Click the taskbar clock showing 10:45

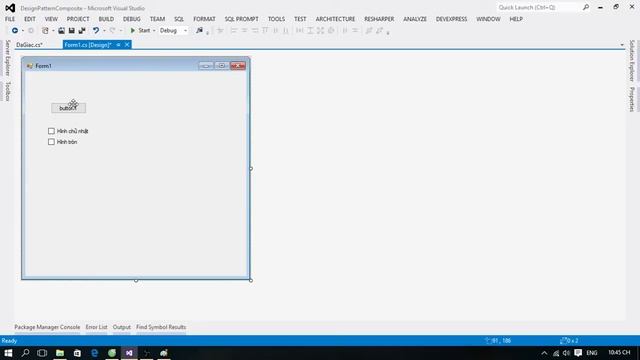coord(619,353)
